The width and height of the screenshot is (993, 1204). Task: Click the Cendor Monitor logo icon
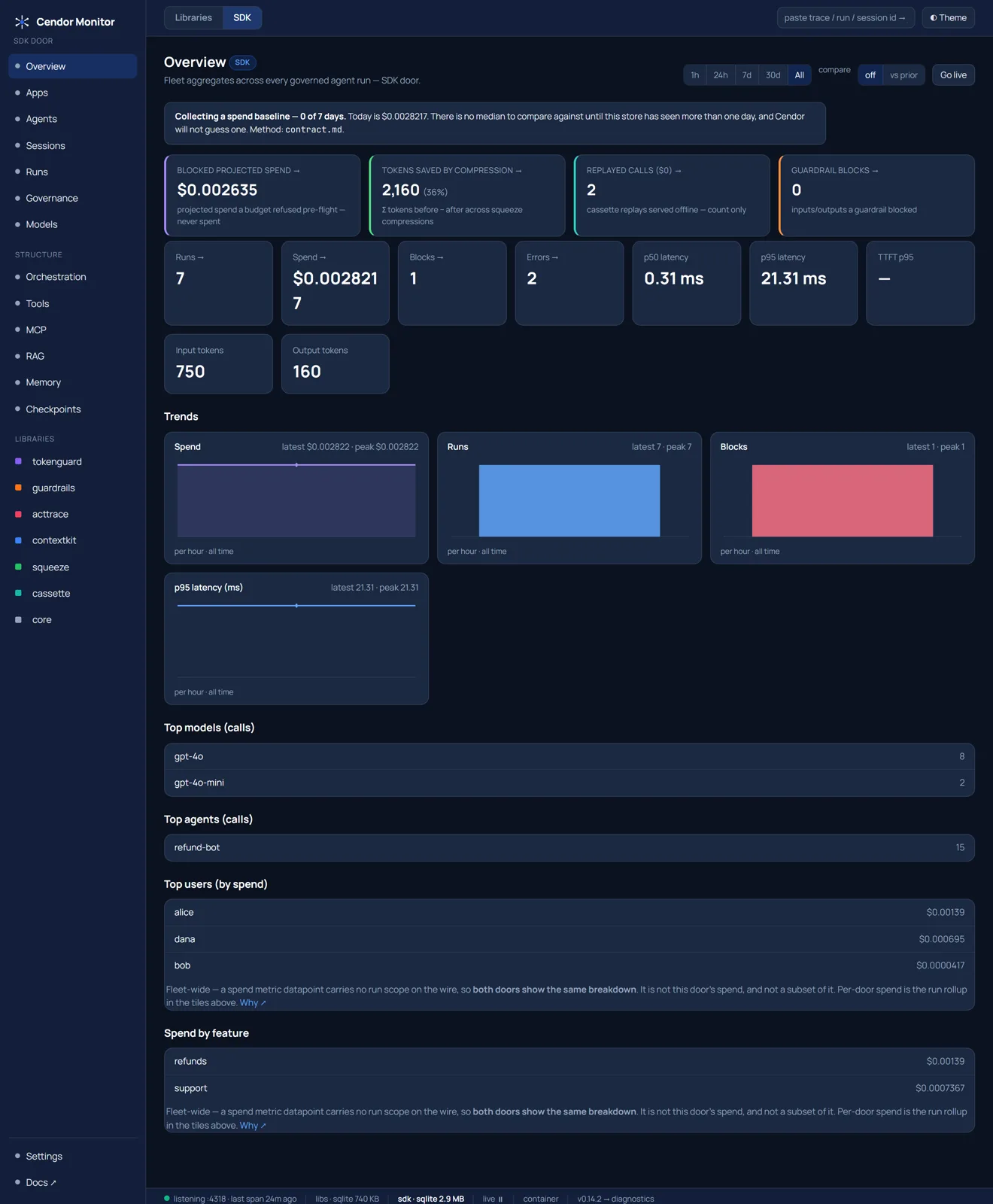coord(22,22)
